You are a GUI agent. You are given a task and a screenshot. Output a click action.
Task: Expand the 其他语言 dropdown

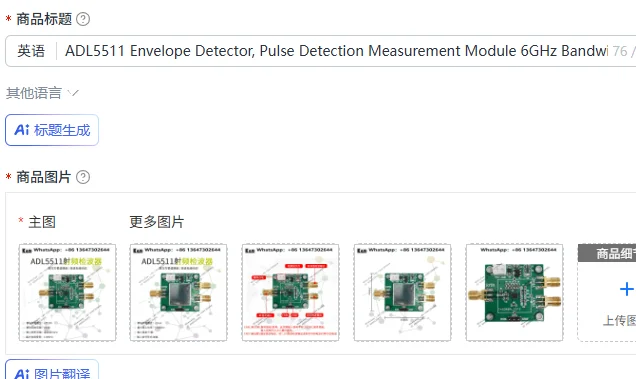(42, 93)
